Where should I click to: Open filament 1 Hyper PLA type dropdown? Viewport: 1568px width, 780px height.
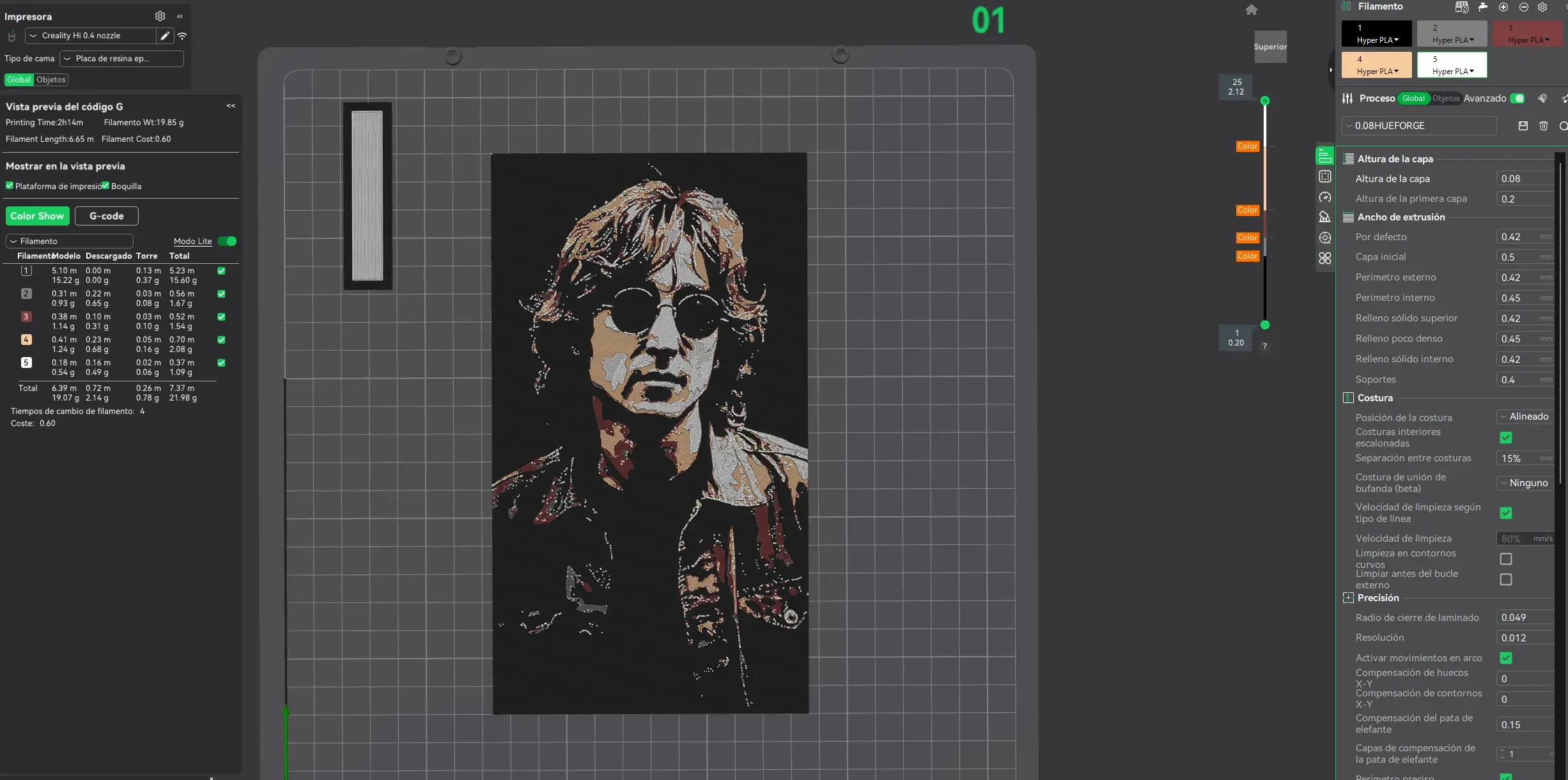coord(1378,40)
